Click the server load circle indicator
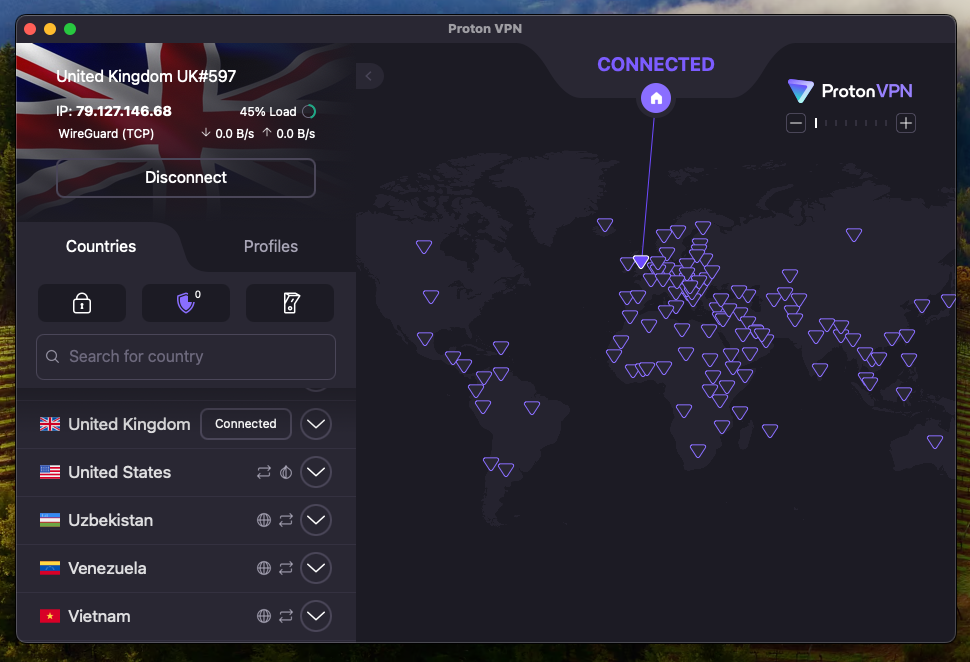This screenshot has height=662, width=970. tap(309, 111)
